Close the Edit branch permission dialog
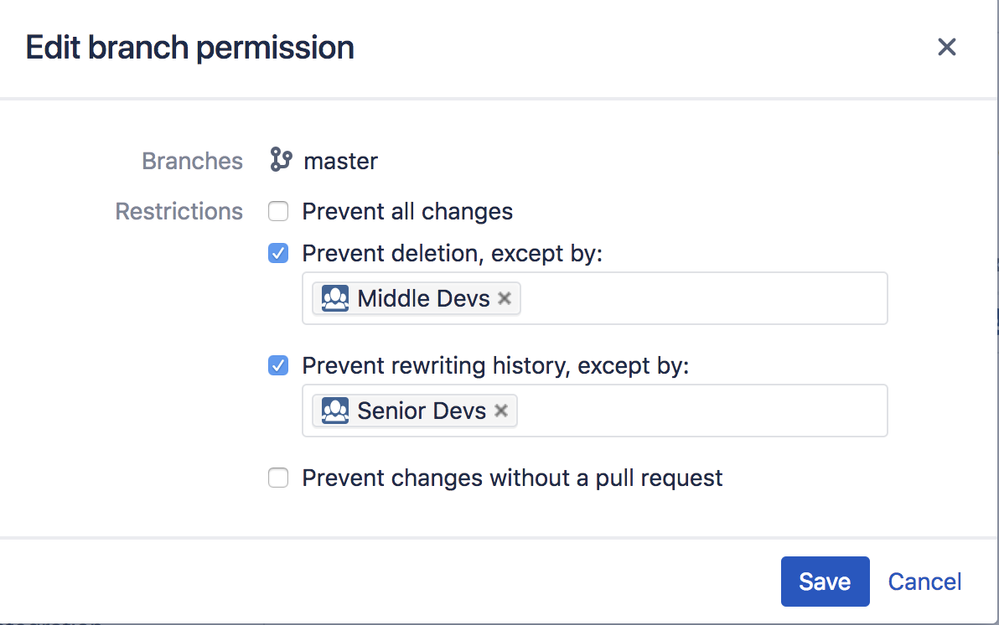999x625 pixels. click(x=946, y=47)
